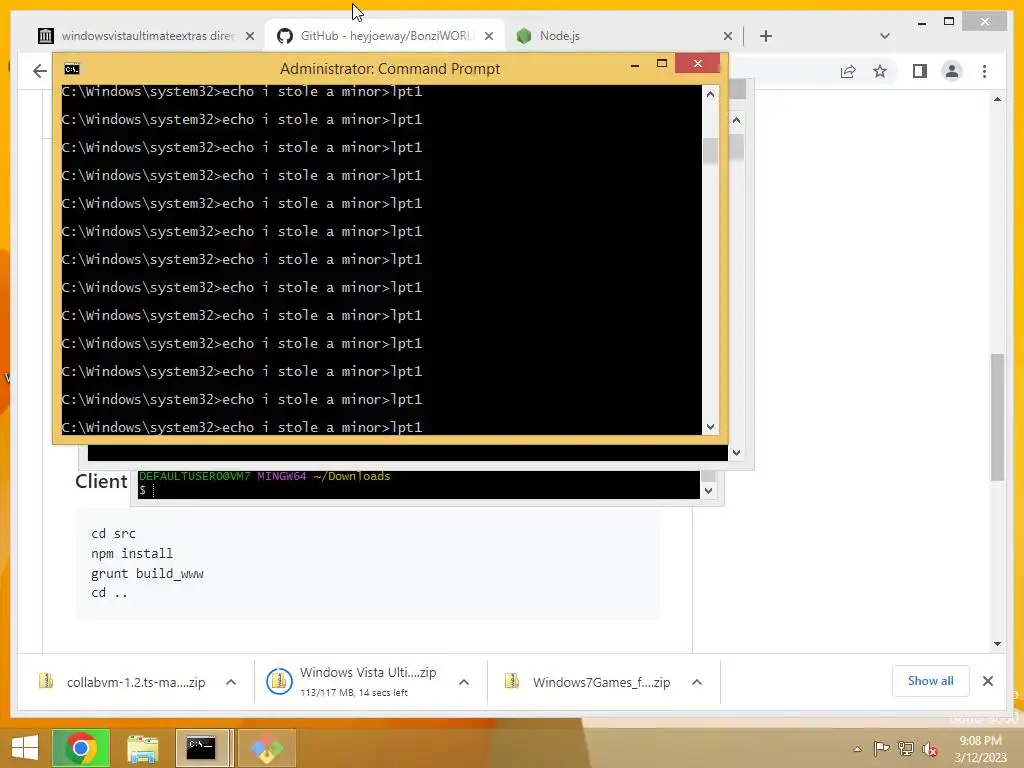Viewport: 1024px width, 768px height.
Task: Open File Explorer from taskbar
Action: (142, 748)
